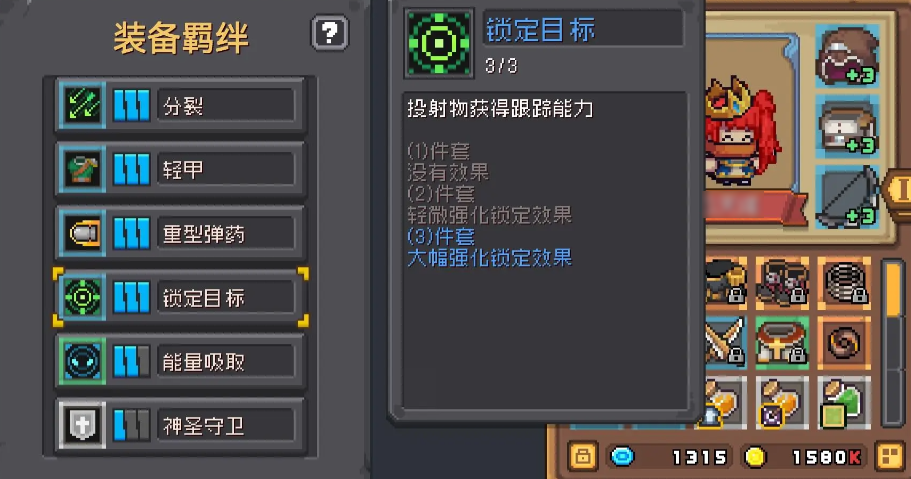Open the grid menu icon at bottom right
The image size is (911, 479).
[890, 457]
